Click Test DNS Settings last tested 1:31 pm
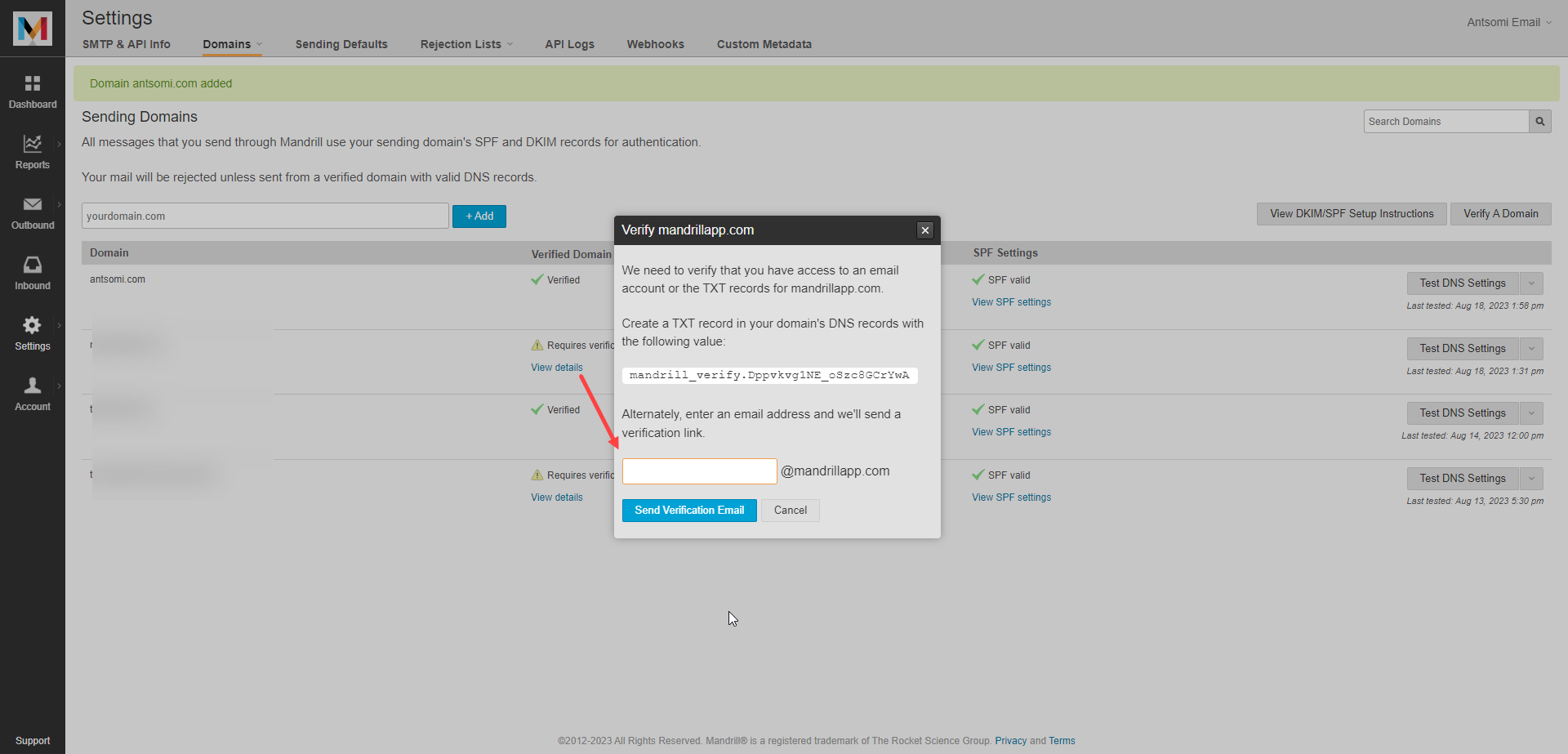This screenshot has height=754, width=1568. click(1463, 349)
